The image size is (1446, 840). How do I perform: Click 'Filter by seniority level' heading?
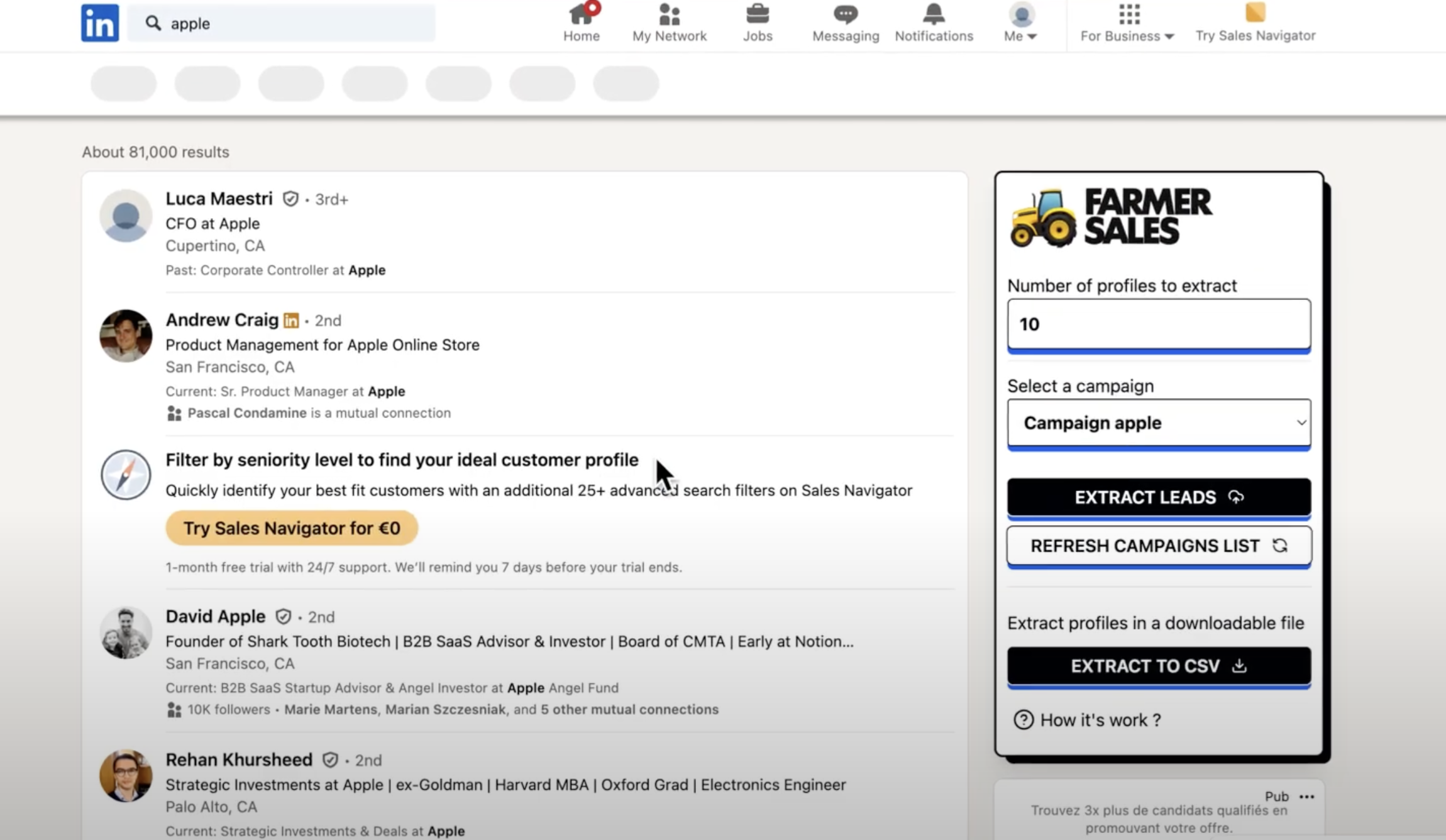pyautogui.click(x=402, y=460)
